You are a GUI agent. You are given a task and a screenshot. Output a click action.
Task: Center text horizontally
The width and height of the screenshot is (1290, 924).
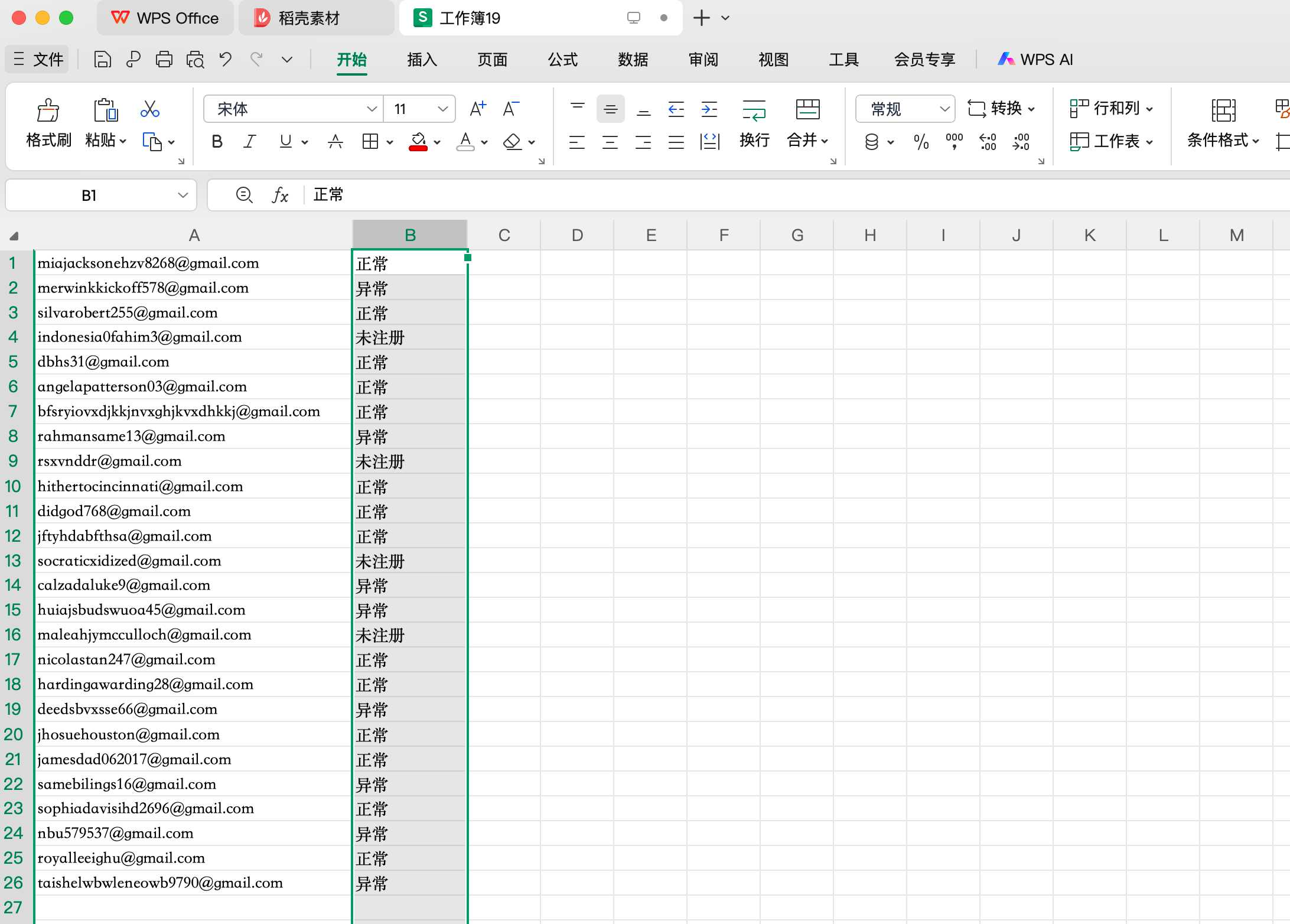pyautogui.click(x=610, y=142)
